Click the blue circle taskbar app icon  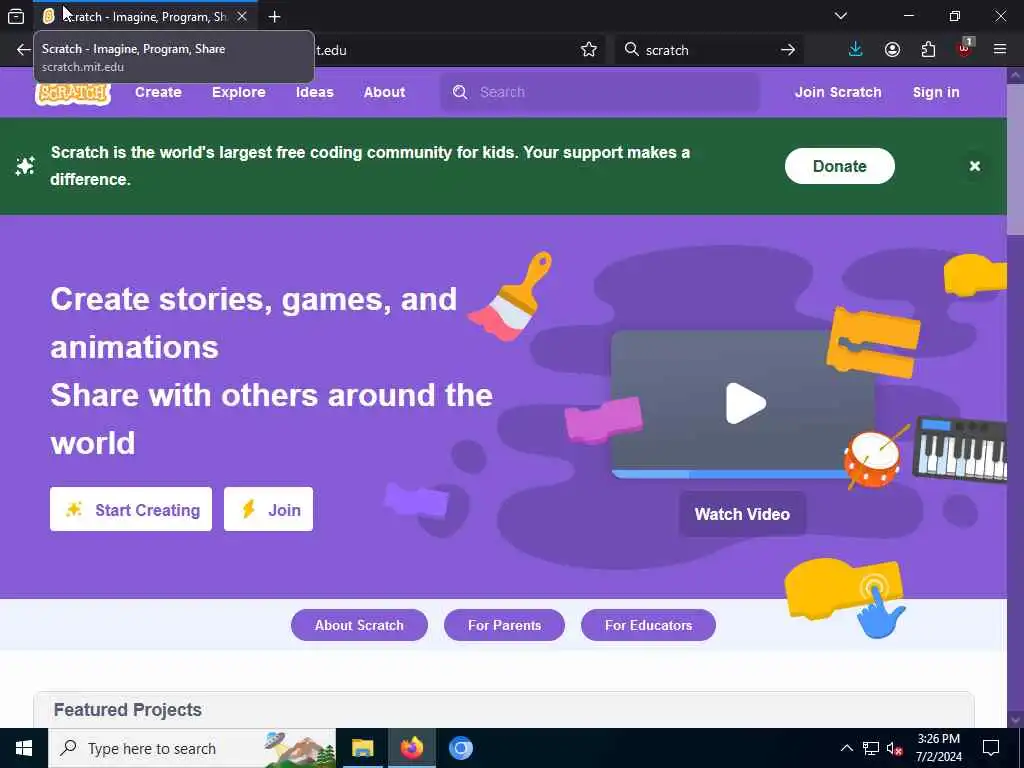click(x=460, y=748)
